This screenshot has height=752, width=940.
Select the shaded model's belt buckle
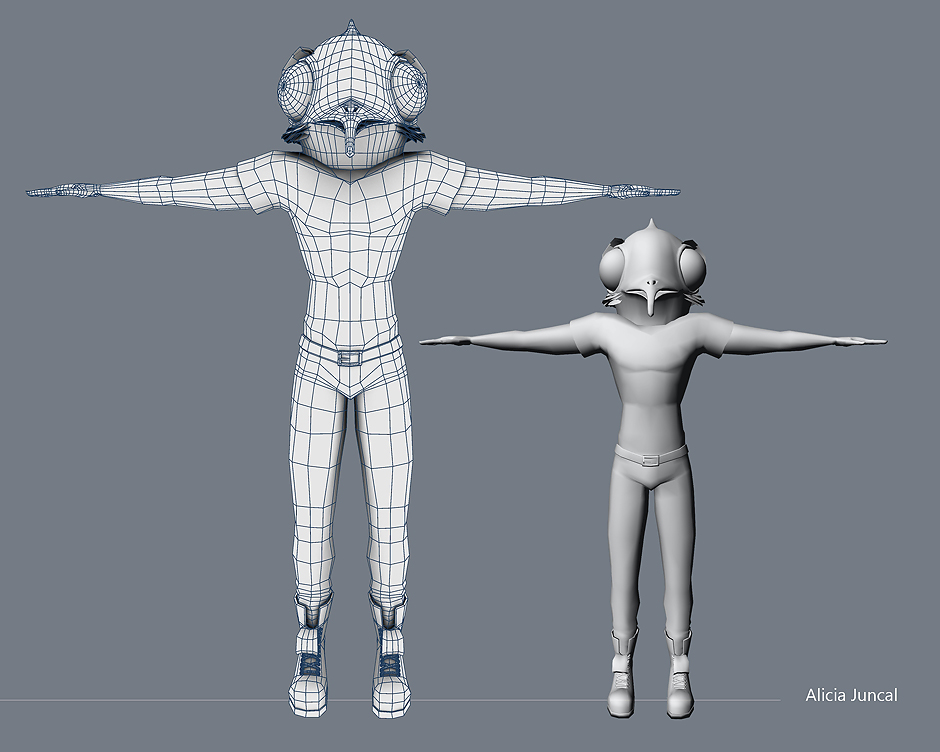tap(651, 459)
